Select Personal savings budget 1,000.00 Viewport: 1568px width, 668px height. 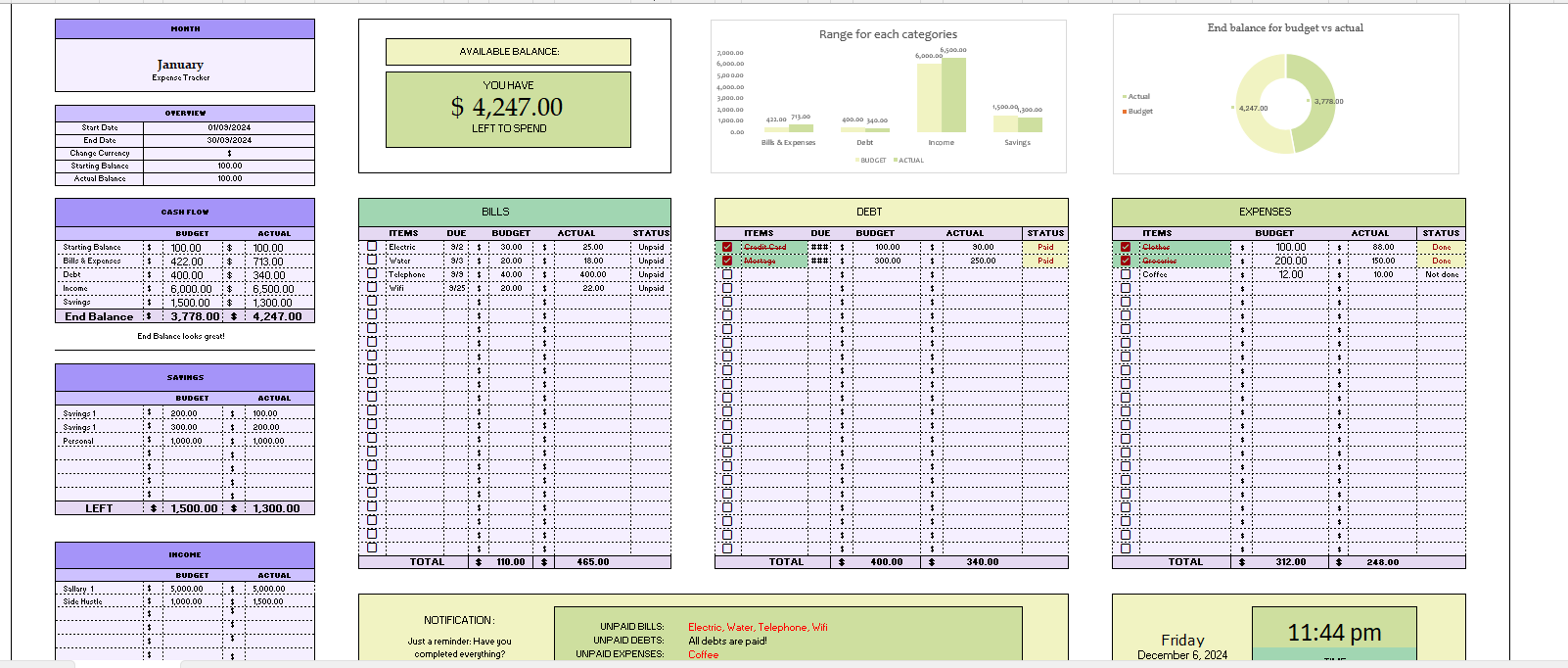[184, 441]
